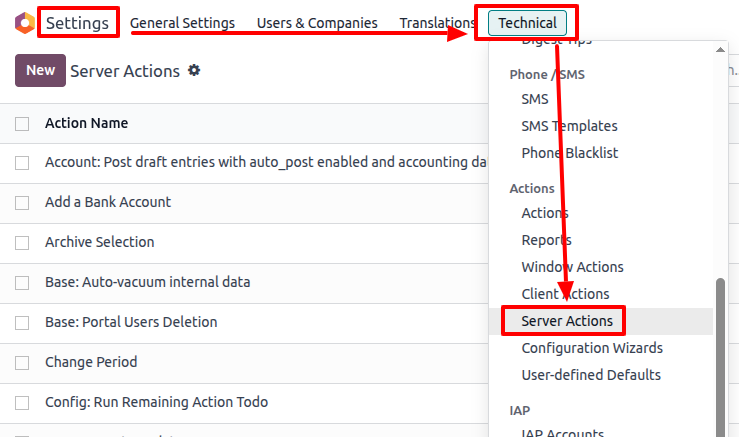Screen dimensions: 739x437
Task: Select the Change Period row checkbox
Action: (22, 363)
